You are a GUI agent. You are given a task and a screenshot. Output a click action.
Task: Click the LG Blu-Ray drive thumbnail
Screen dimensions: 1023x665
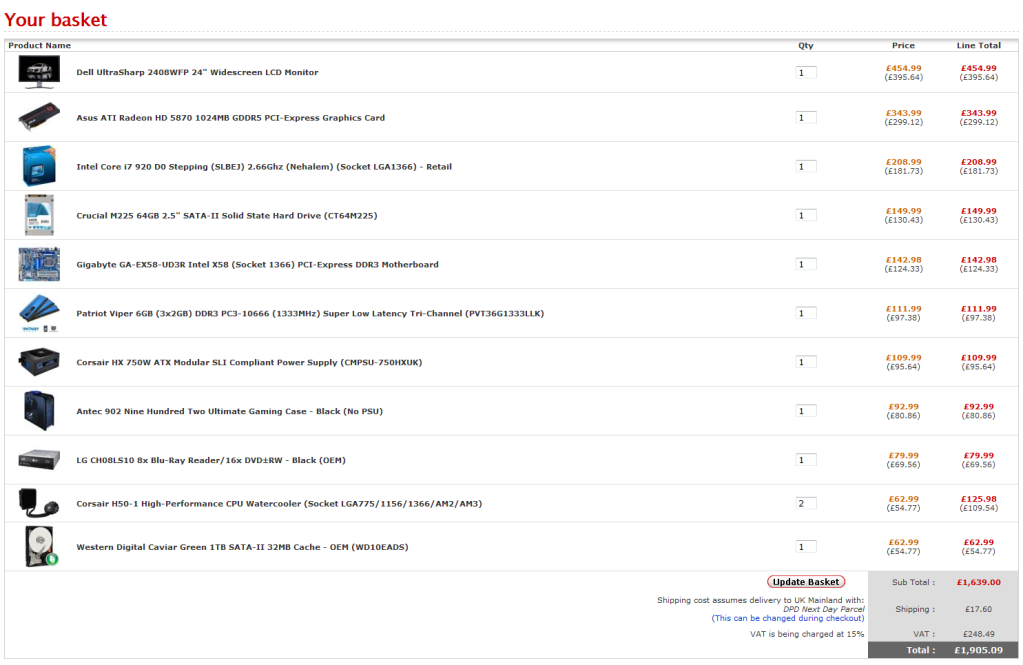pyautogui.click(x=39, y=459)
